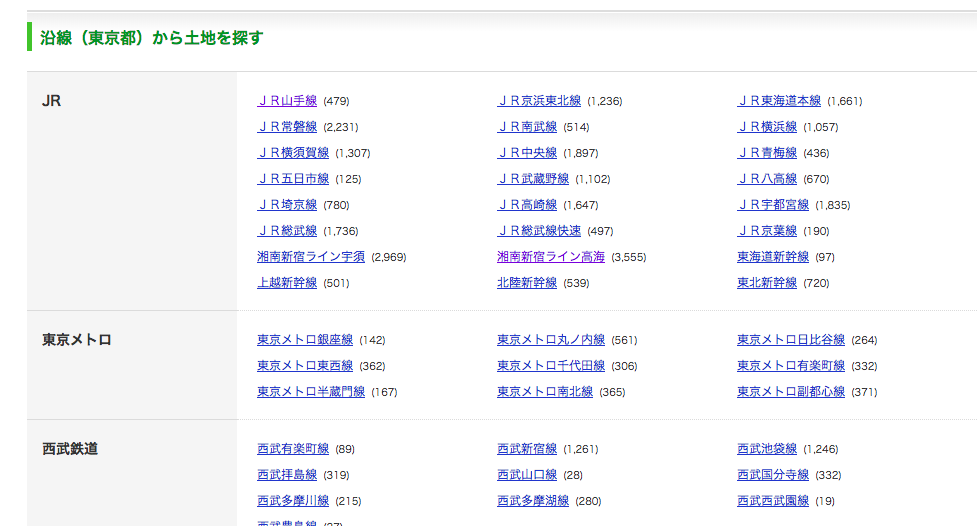This screenshot has height=526, width=980.
Task: Select the 西武国分寺線 link
Action: tap(773, 475)
